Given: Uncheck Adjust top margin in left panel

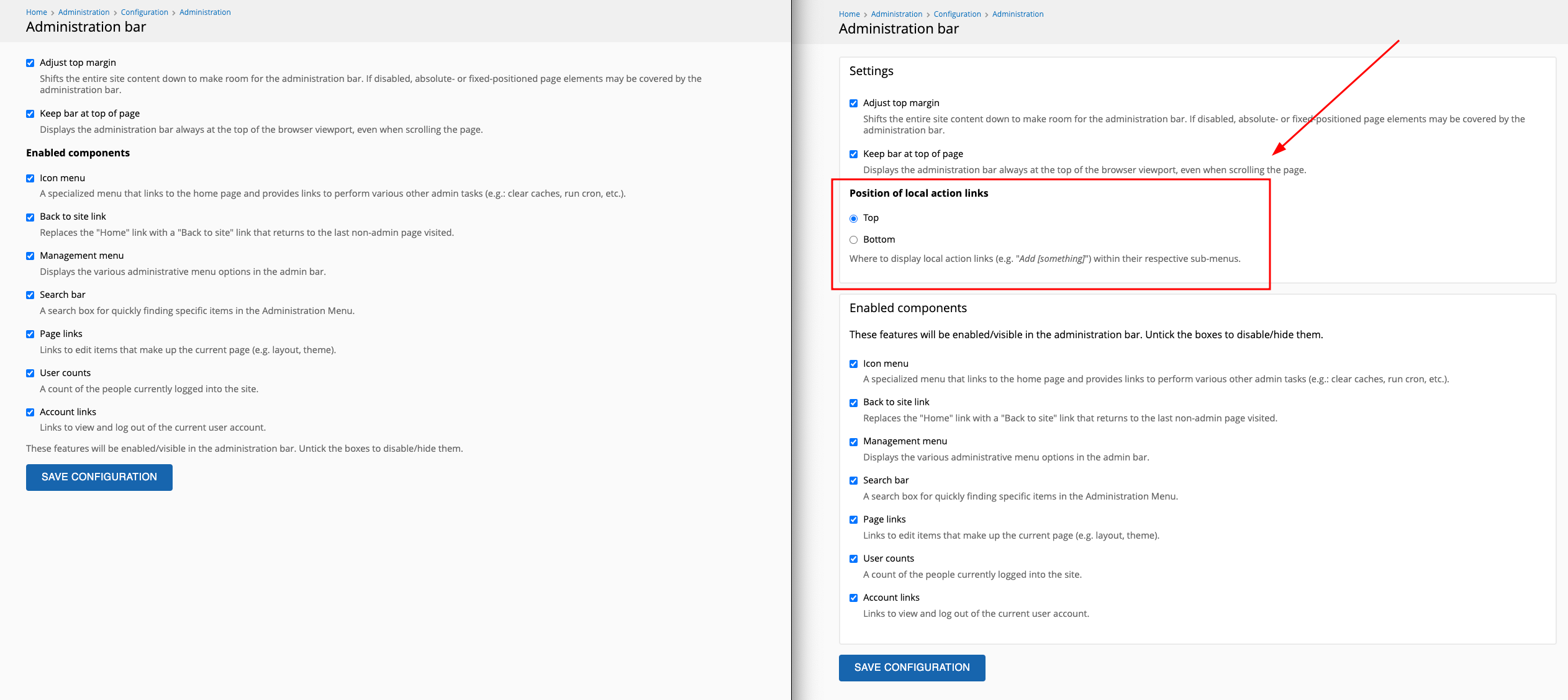Looking at the screenshot, I should tap(30, 63).
